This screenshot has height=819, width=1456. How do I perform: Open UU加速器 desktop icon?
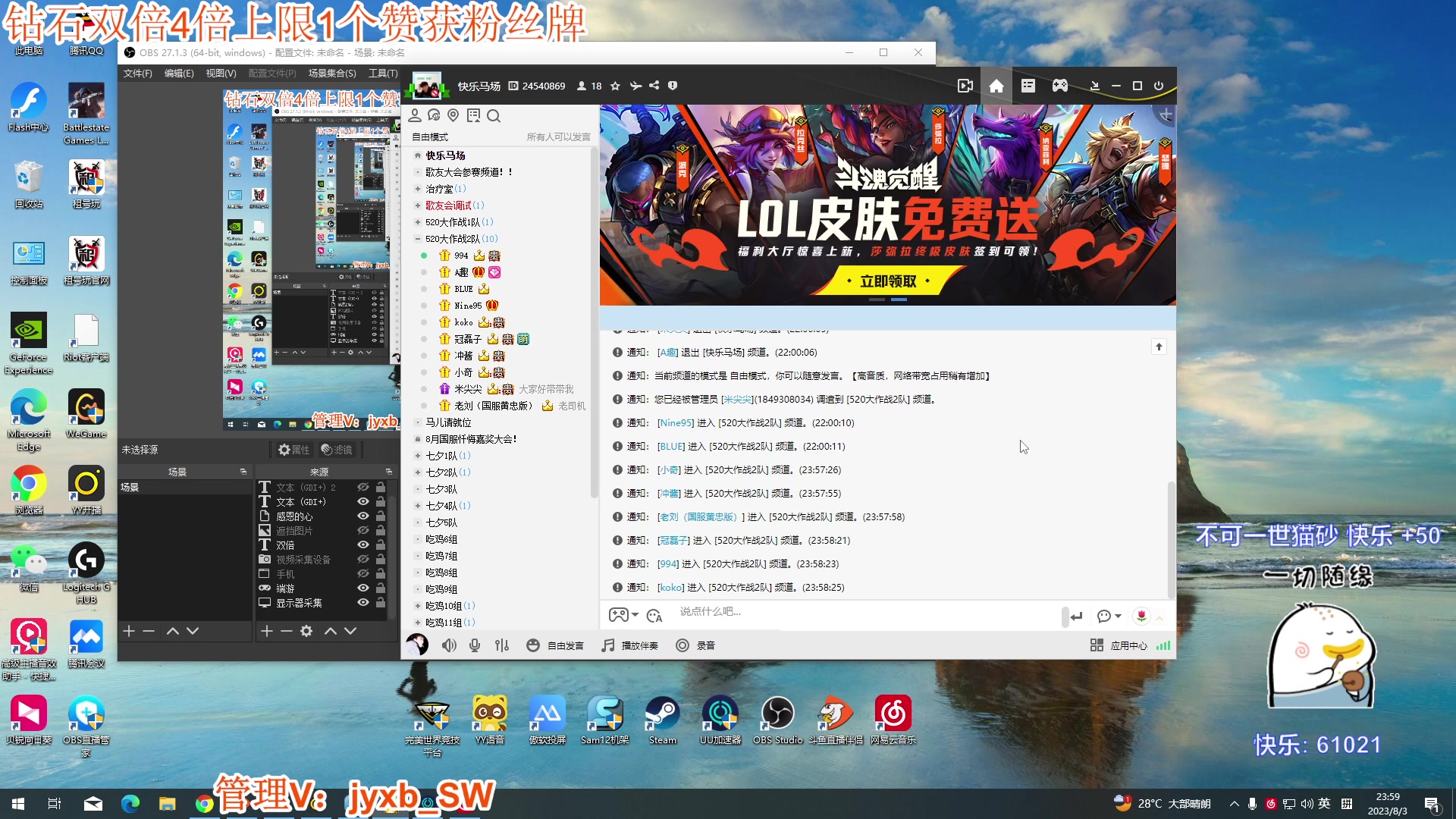point(720,720)
